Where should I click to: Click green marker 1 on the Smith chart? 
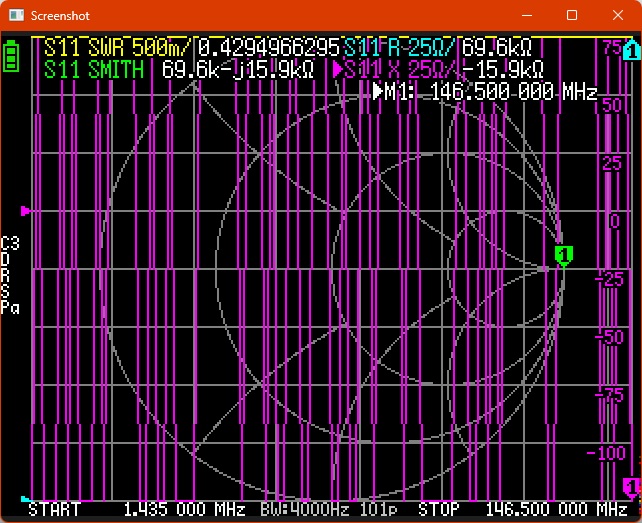pyautogui.click(x=563, y=255)
